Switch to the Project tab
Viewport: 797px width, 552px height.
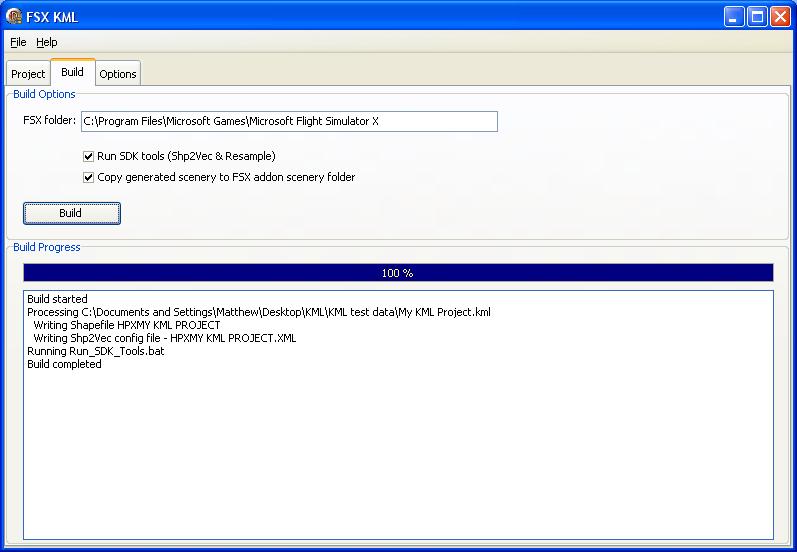(x=28, y=74)
